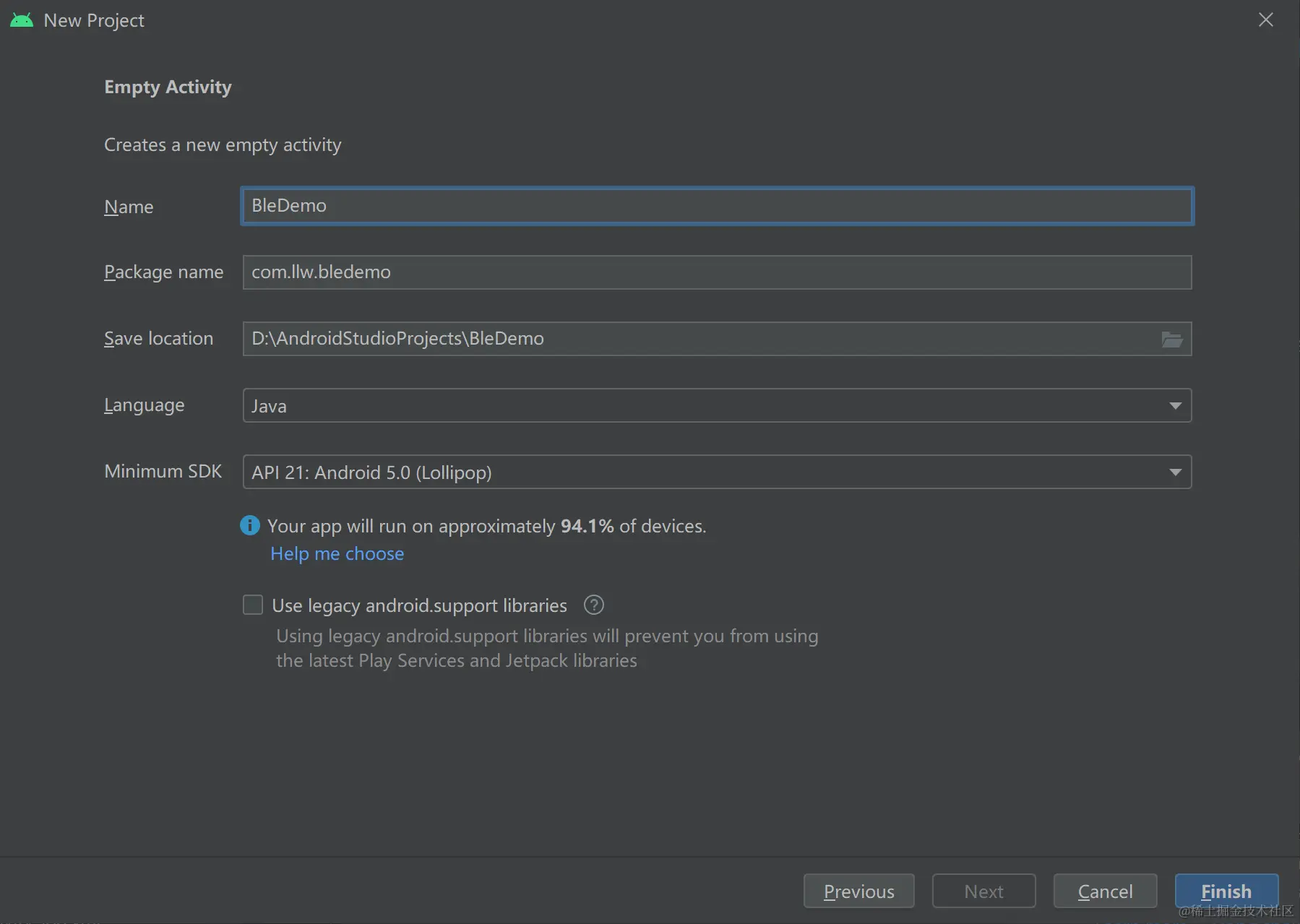
Task: Click the Language label
Action: (145, 405)
